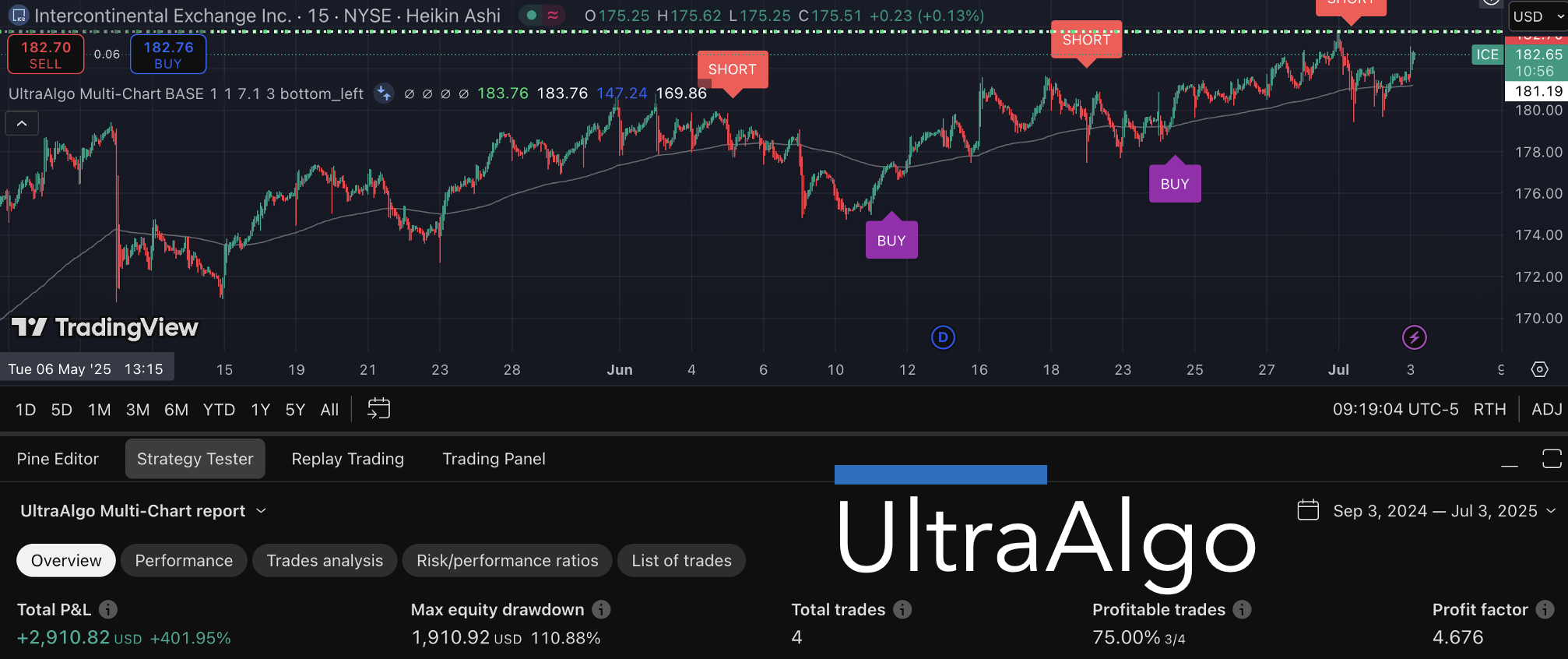The height and width of the screenshot is (659, 1568).
Task: Maximize the bottom panel
Action: 1552,459
